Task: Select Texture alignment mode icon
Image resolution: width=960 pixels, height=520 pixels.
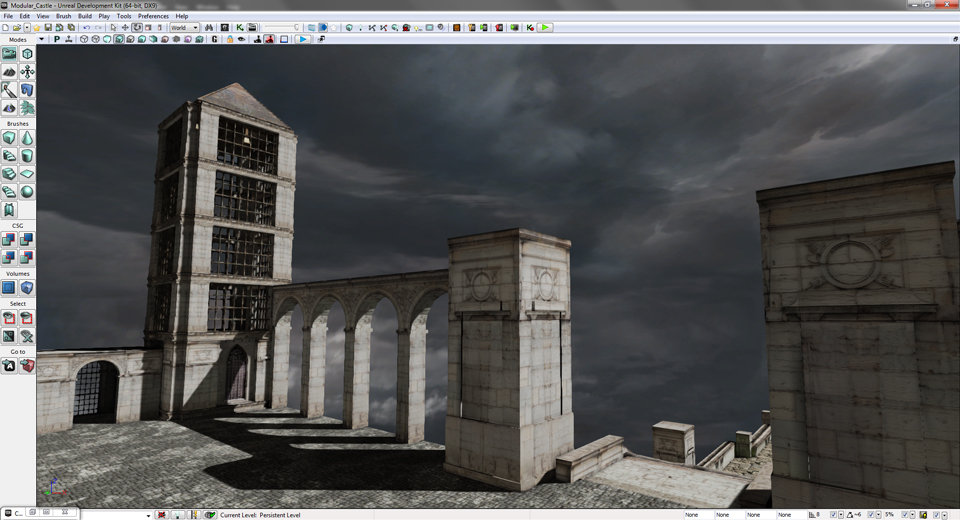Action: pyautogui.click(x=27, y=72)
